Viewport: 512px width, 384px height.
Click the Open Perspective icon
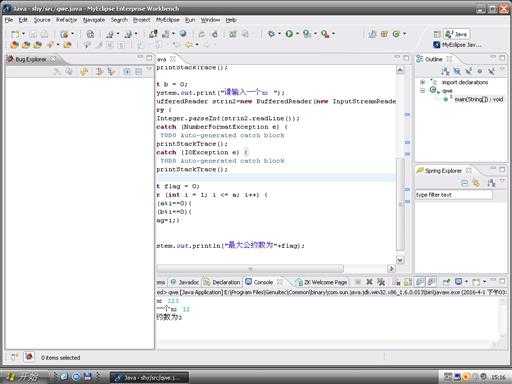tap(437, 34)
